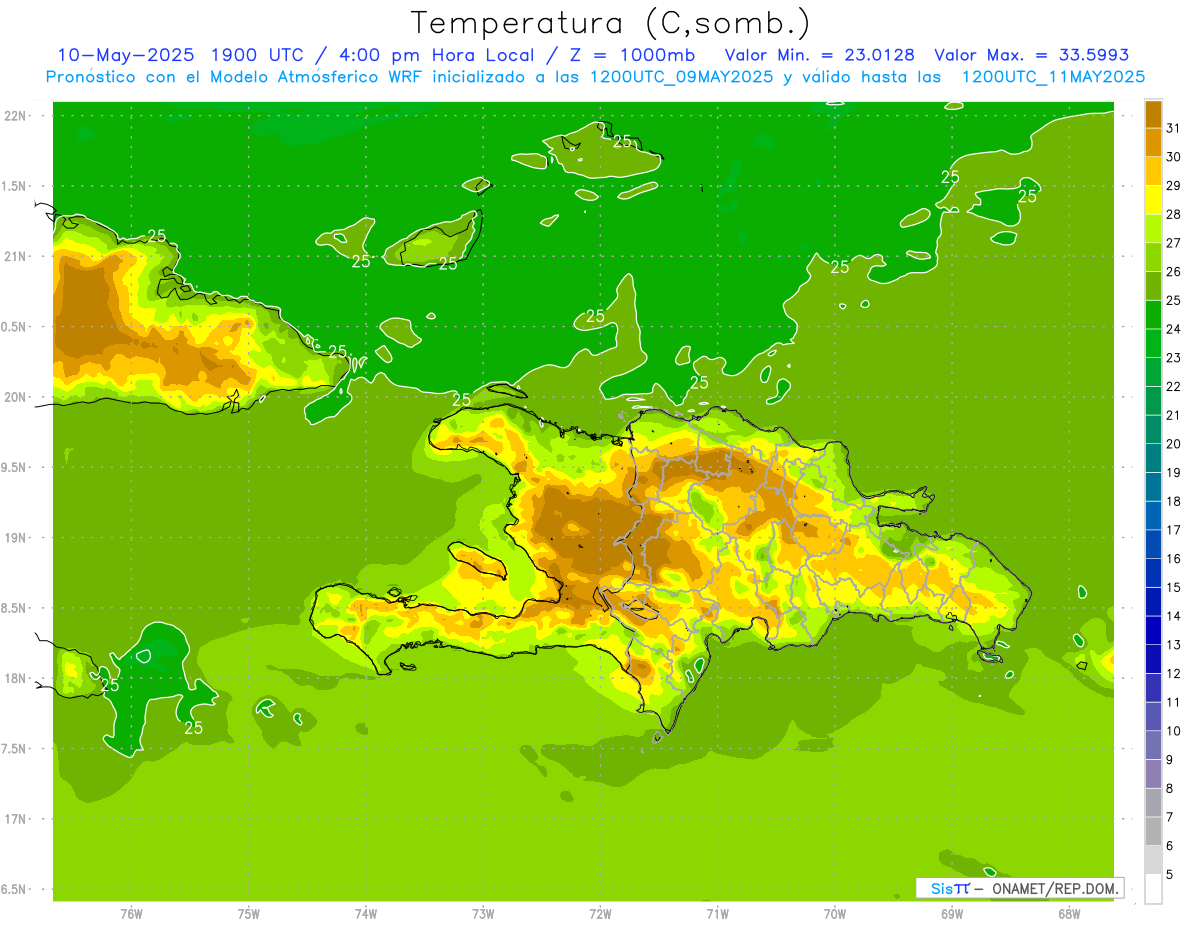
Task: Click the colorbar label '5'
Action: [1170, 875]
